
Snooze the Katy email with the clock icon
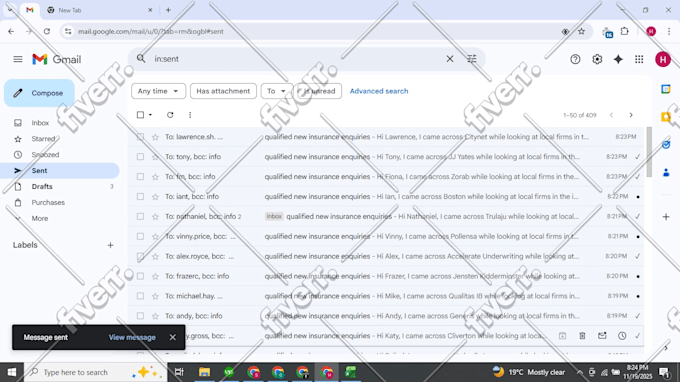pyautogui.click(x=622, y=336)
